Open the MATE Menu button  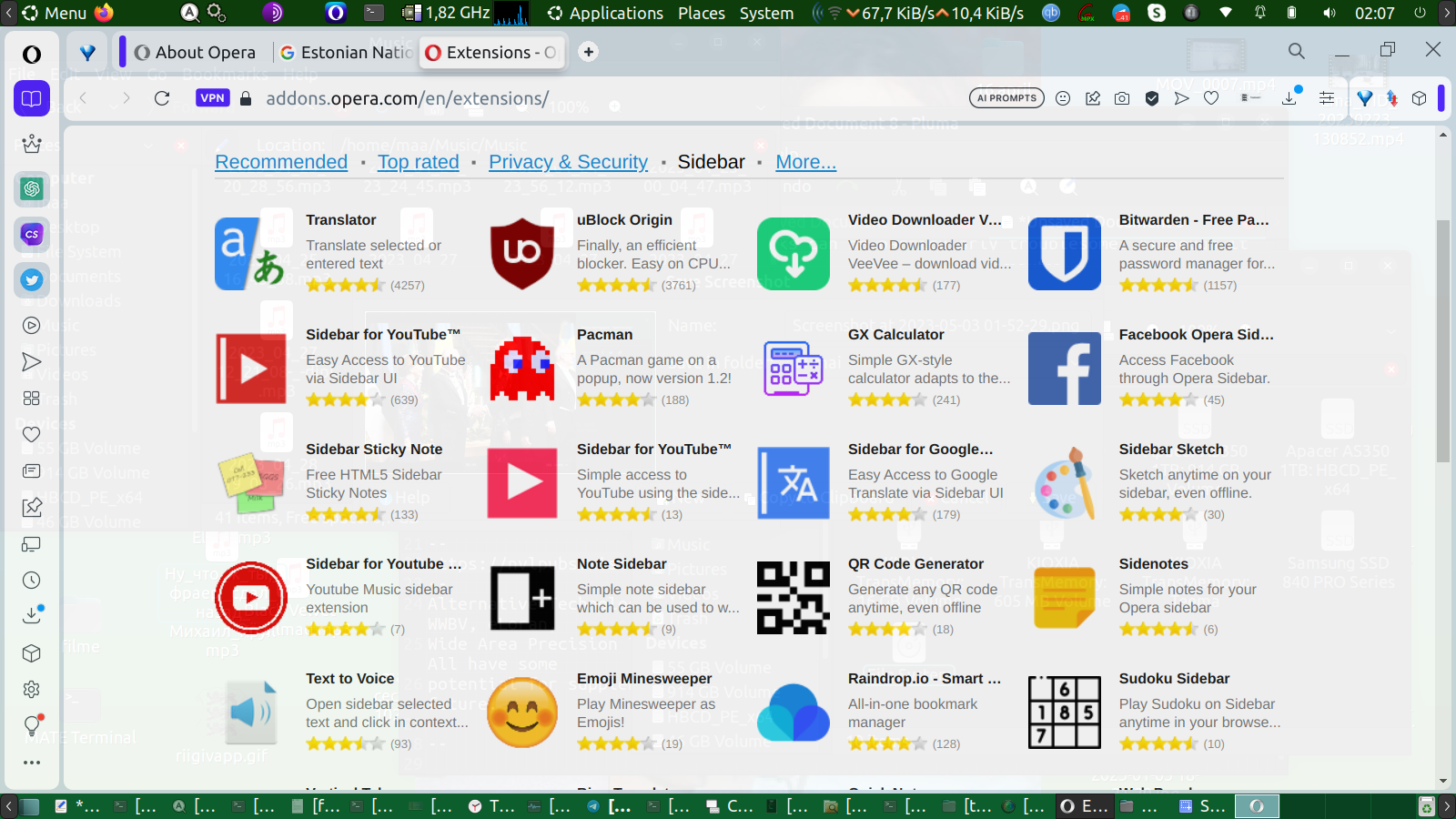[x=55, y=13]
